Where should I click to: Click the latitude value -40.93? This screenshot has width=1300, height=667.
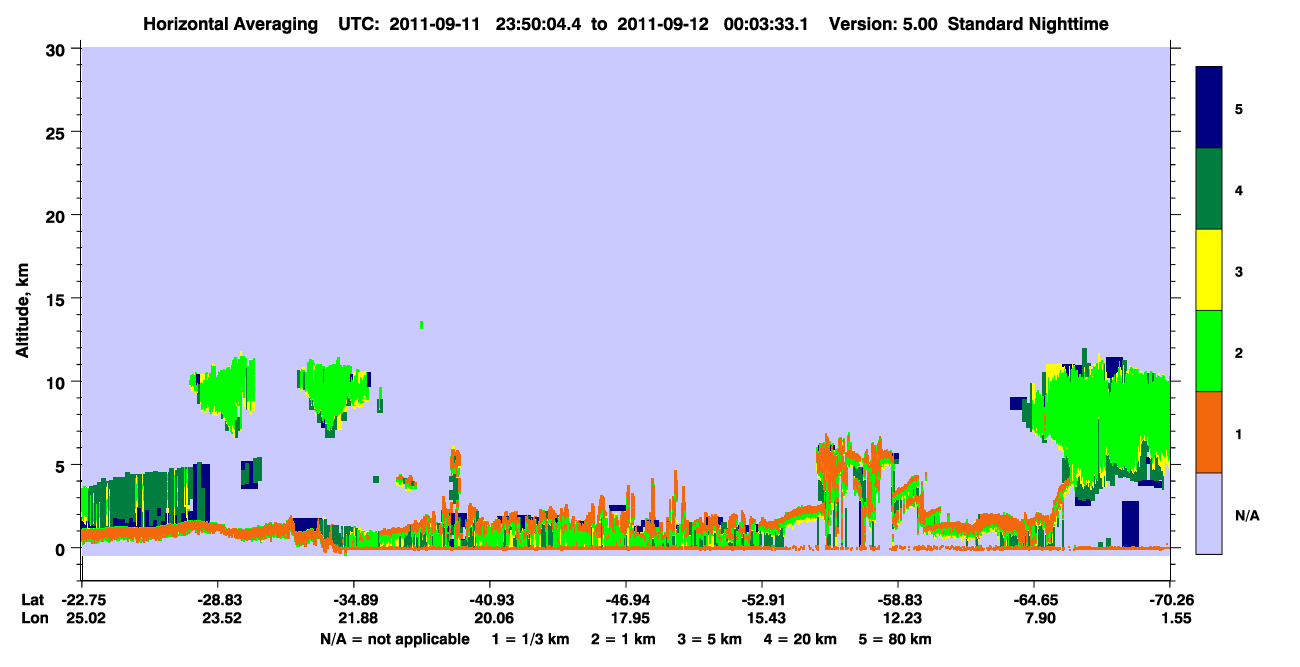(489, 599)
